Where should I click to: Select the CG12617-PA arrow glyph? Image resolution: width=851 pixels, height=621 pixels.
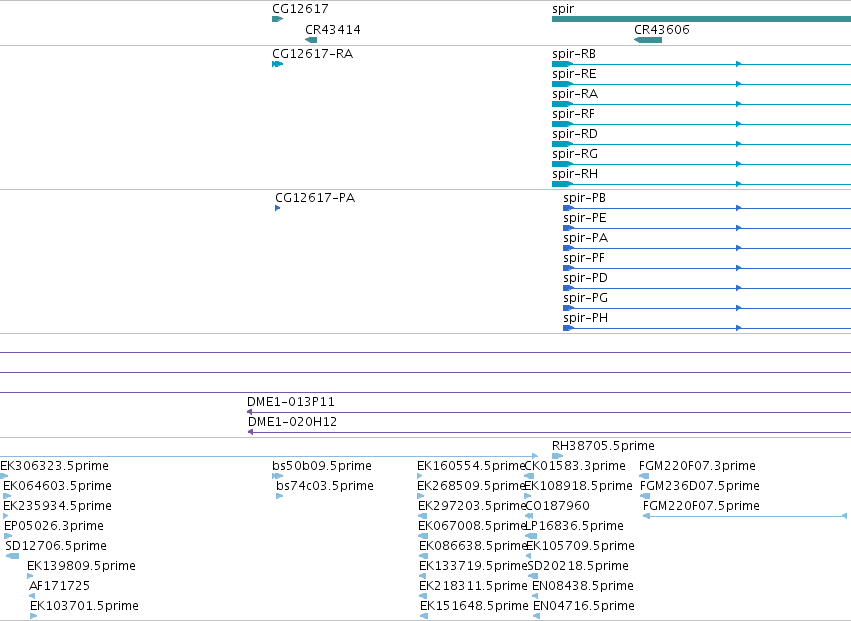pyautogui.click(x=277, y=208)
